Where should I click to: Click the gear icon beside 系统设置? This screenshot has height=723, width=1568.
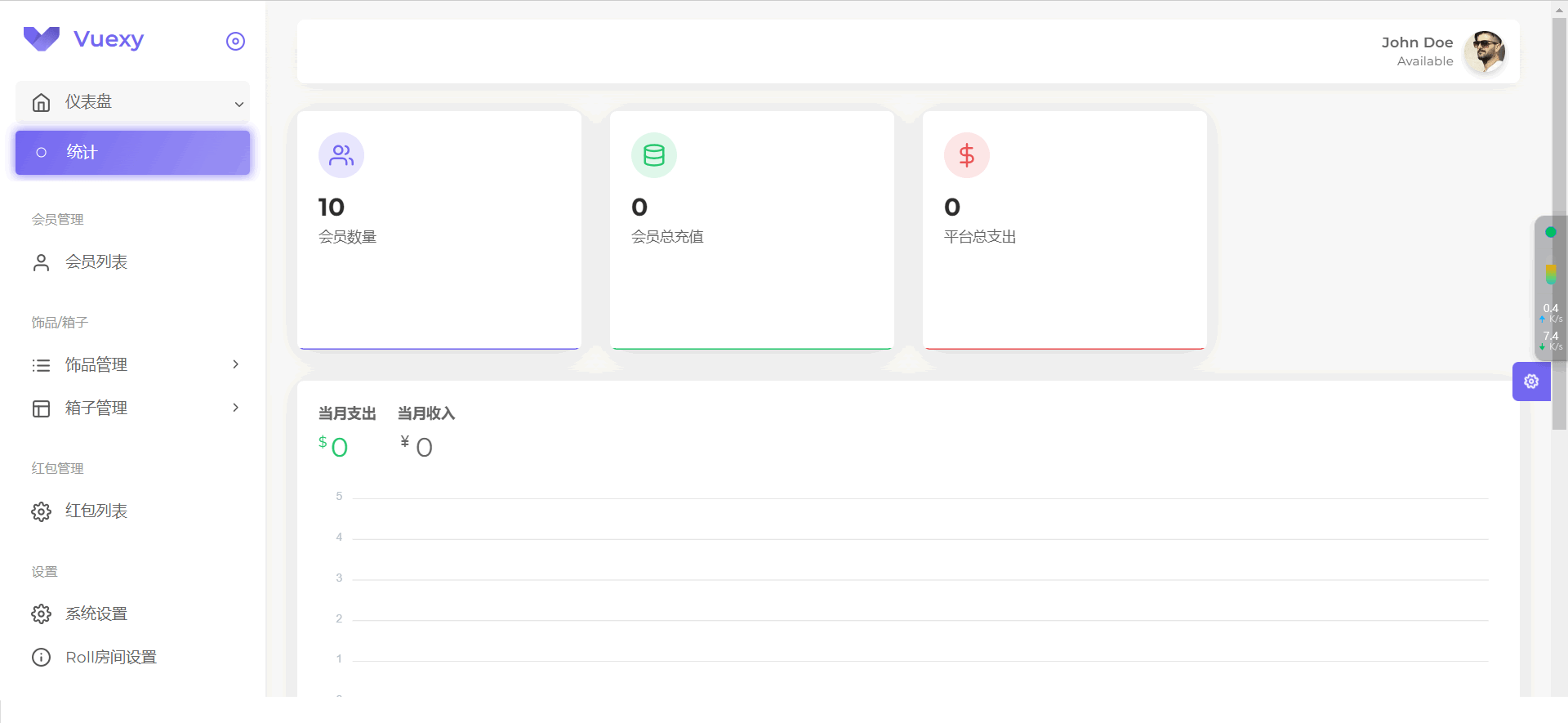[x=41, y=614]
